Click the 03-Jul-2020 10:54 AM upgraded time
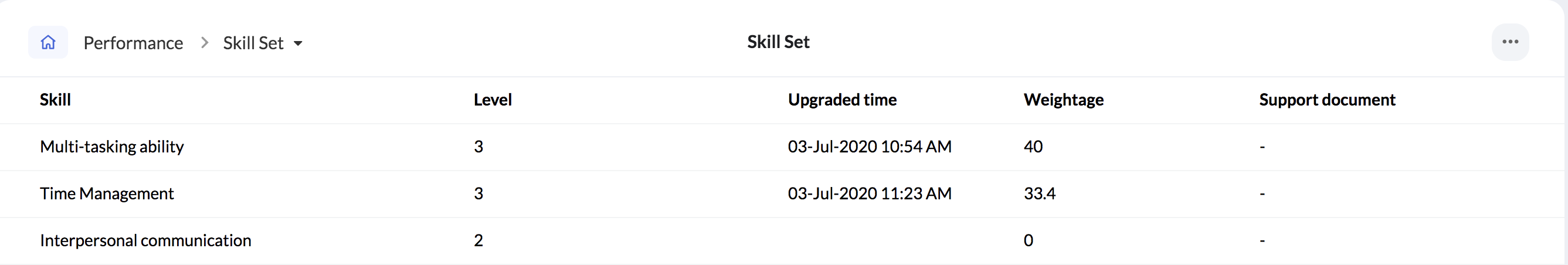This screenshot has width=1568, height=265. click(x=869, y=147)
